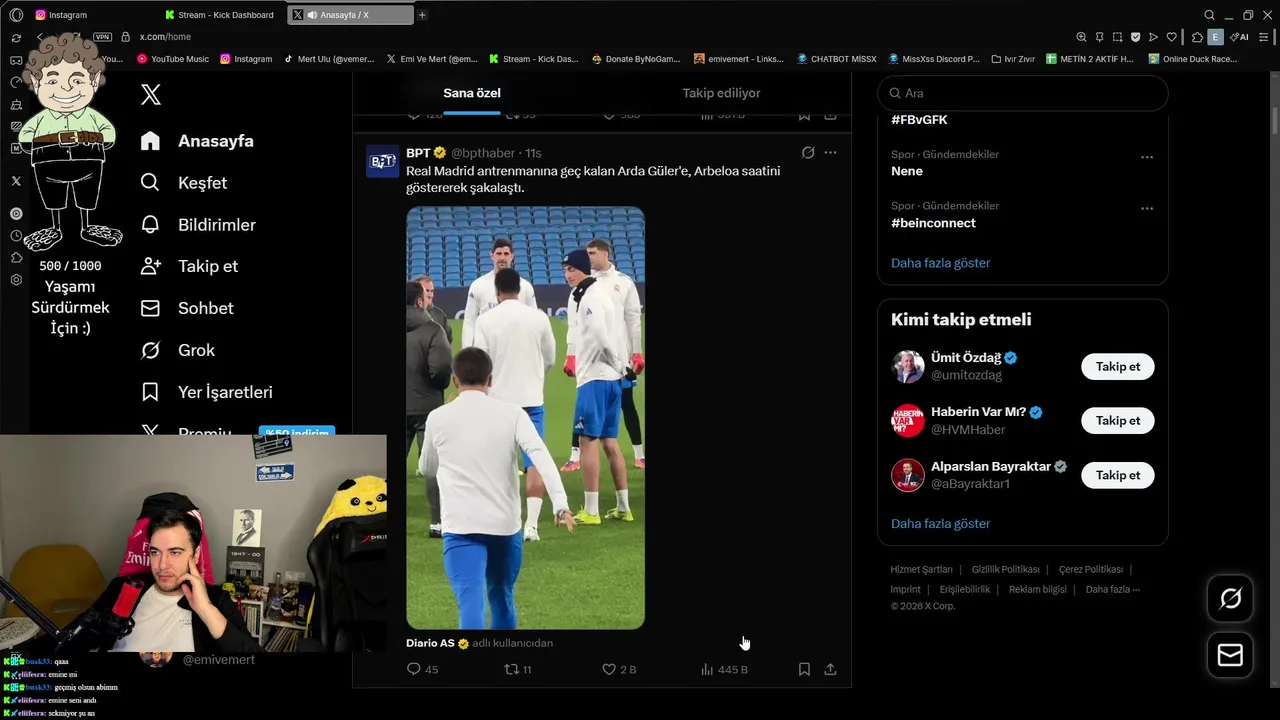Open the Gizlilik Politikası footer link
1280x720 pixels.
(1005, 569)
